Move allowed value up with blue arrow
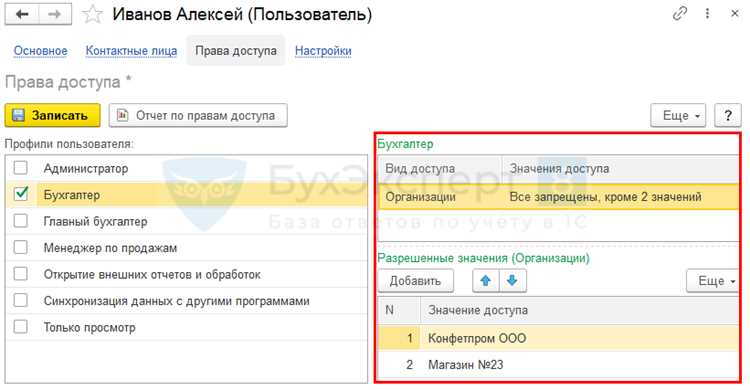Image resolution: width=750 pixels, height=390 pixels. pyautogui.click(x=486, y=280)
